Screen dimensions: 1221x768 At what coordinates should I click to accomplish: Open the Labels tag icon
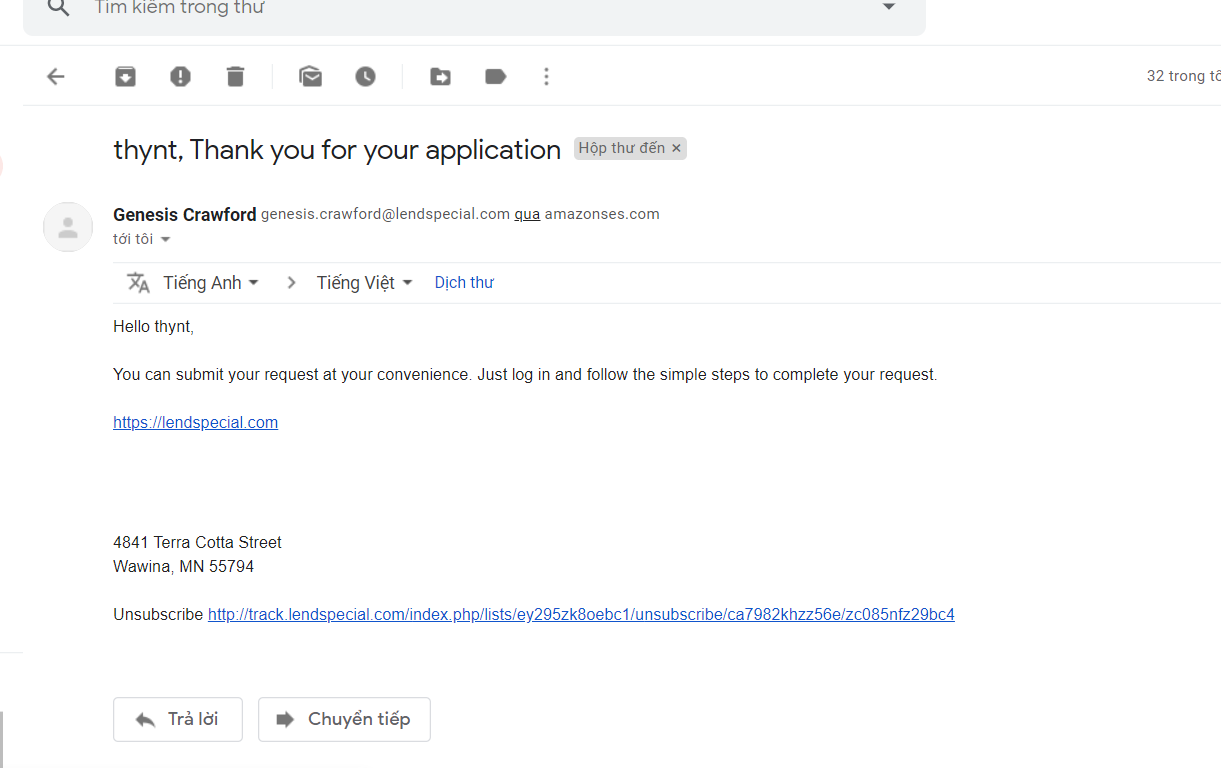click(495, 76)
